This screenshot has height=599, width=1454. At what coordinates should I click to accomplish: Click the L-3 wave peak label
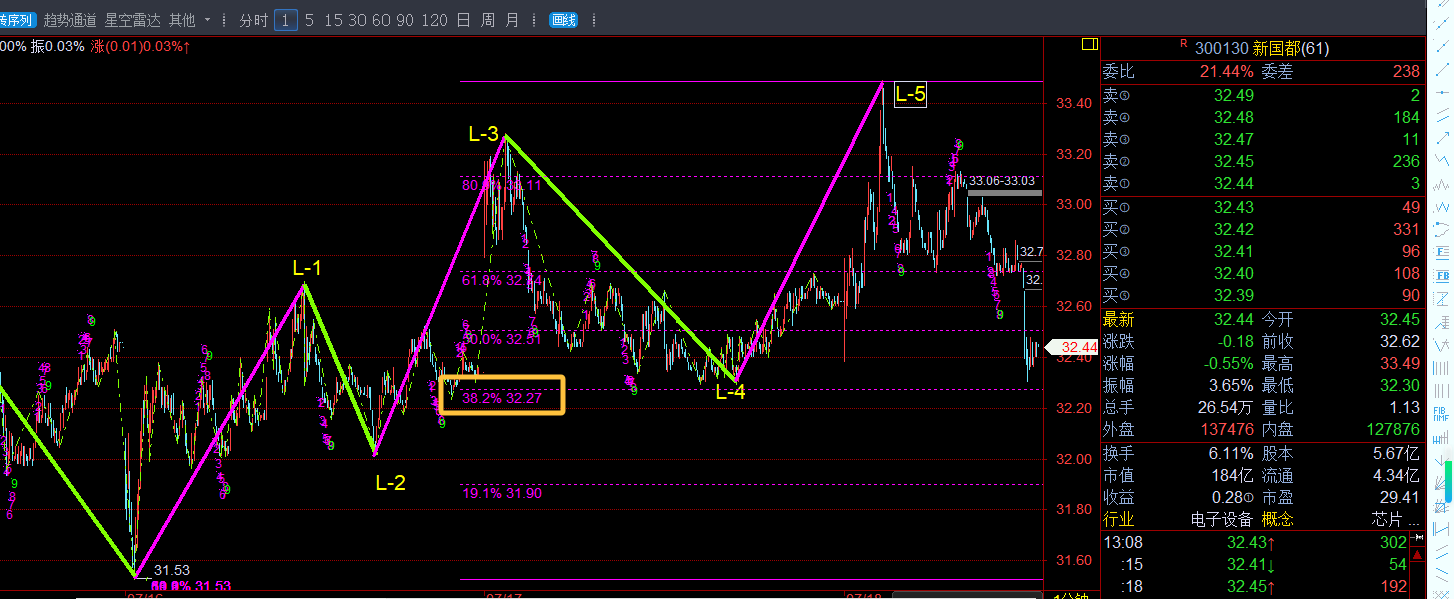(484, 133)
